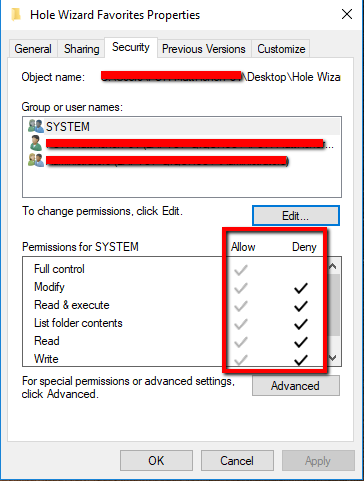Click Deny checkmark for Modify
364x481 pixels.
pyautogui.click(x=301, y=288)
